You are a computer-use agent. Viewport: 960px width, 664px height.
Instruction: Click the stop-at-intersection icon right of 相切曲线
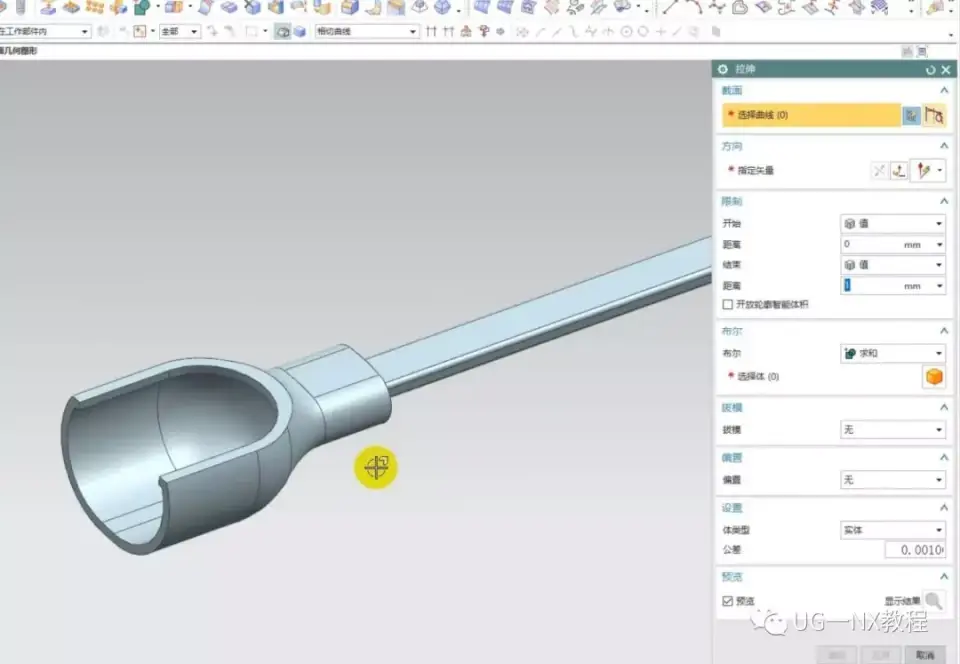tap(431, 31)
